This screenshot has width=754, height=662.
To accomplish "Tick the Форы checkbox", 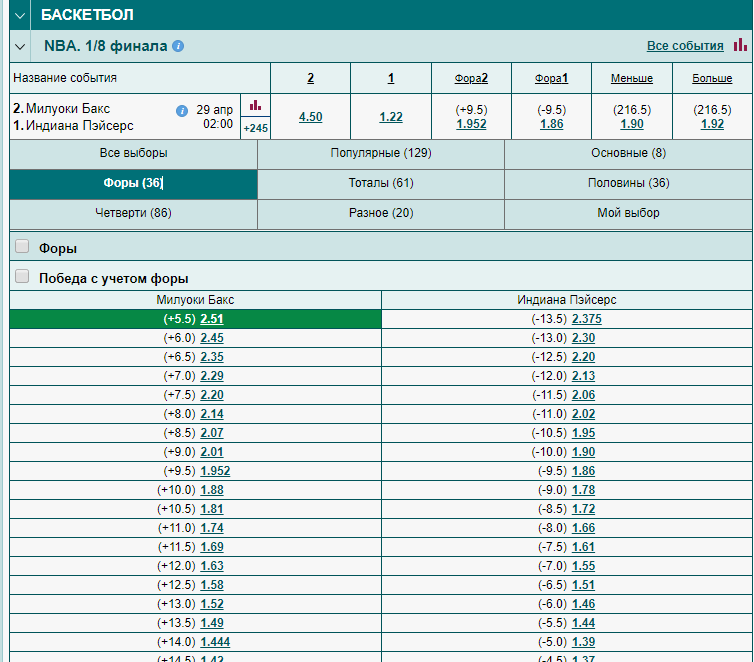I will pyautogui.click(x=22, y=247).
